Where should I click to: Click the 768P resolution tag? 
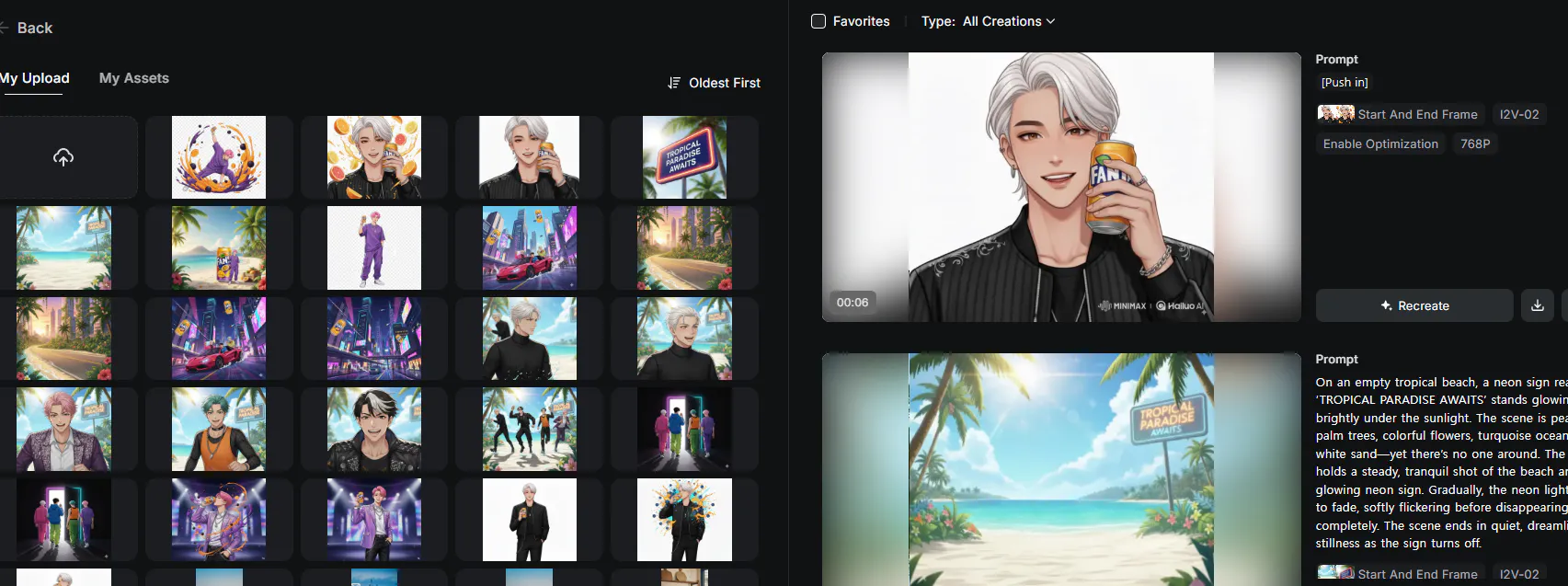[1475, 144]
